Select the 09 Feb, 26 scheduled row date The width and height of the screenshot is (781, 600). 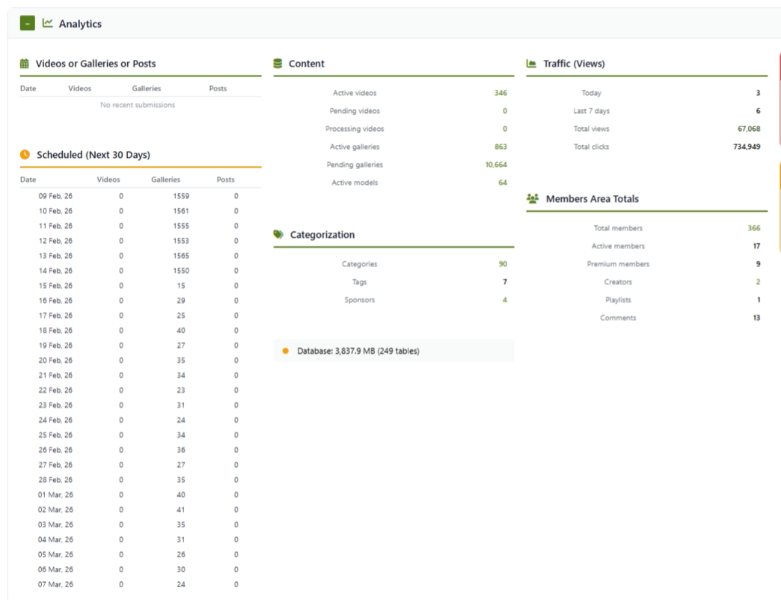pyautogui.click(x=55, y=196)
